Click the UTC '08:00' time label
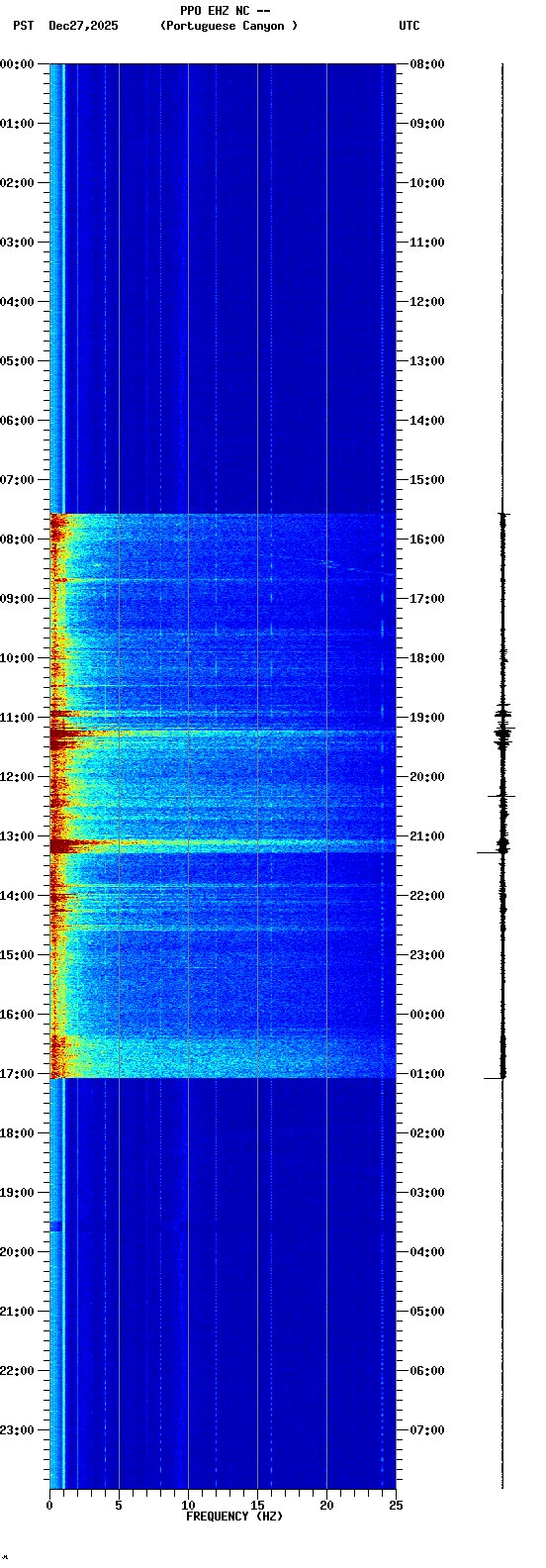 click(x=427, y=64)
